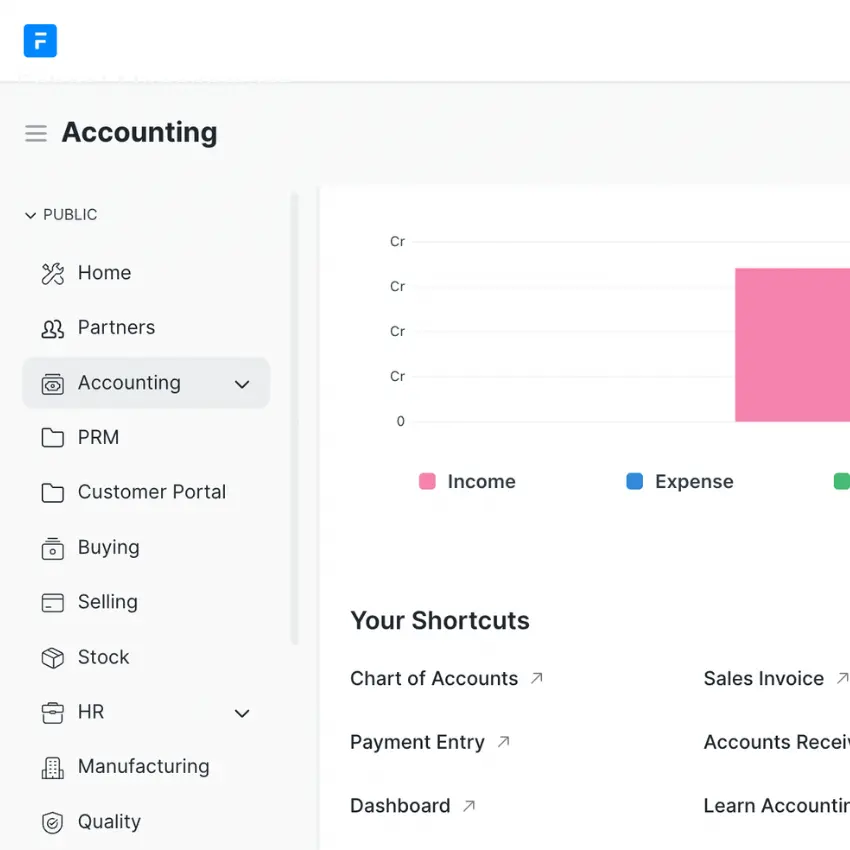Viewport: 850px width, 850px height.
Task: Click the Stock box icon
Action: point(52,657)
